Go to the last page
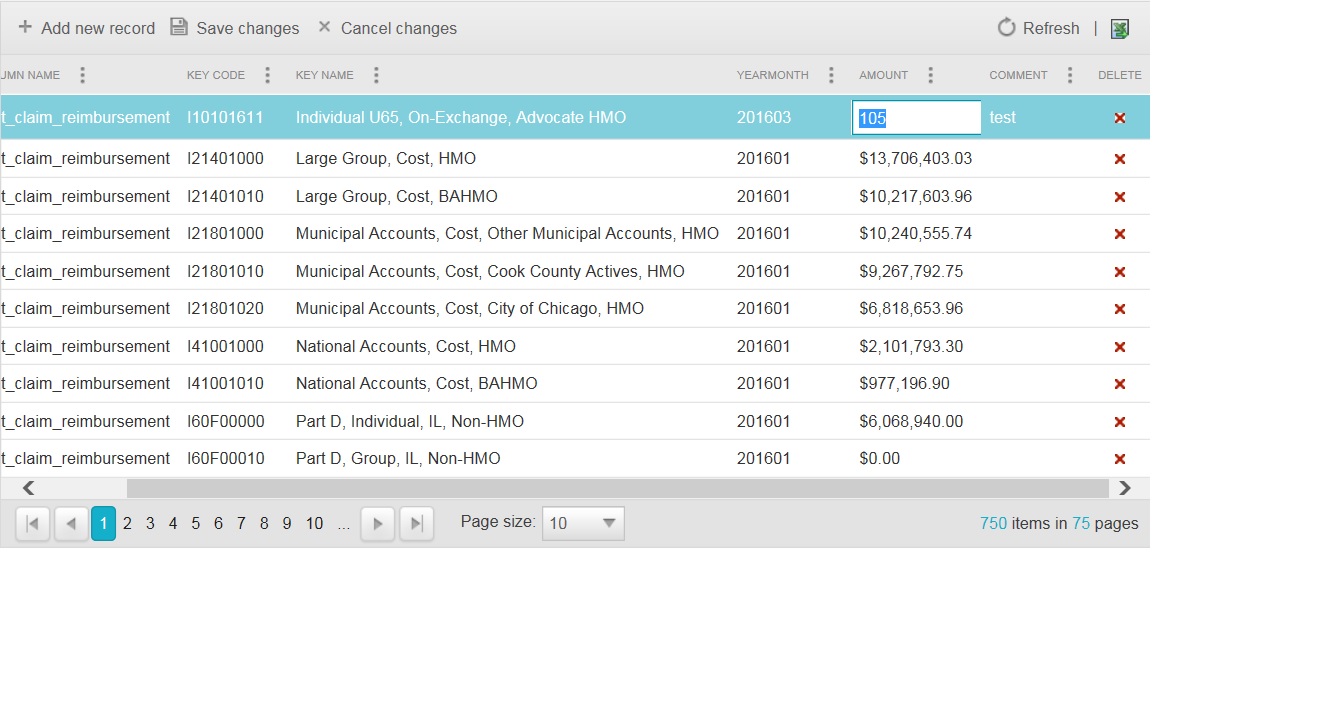This screenshot has height=726, width=1317. (416, 524)
